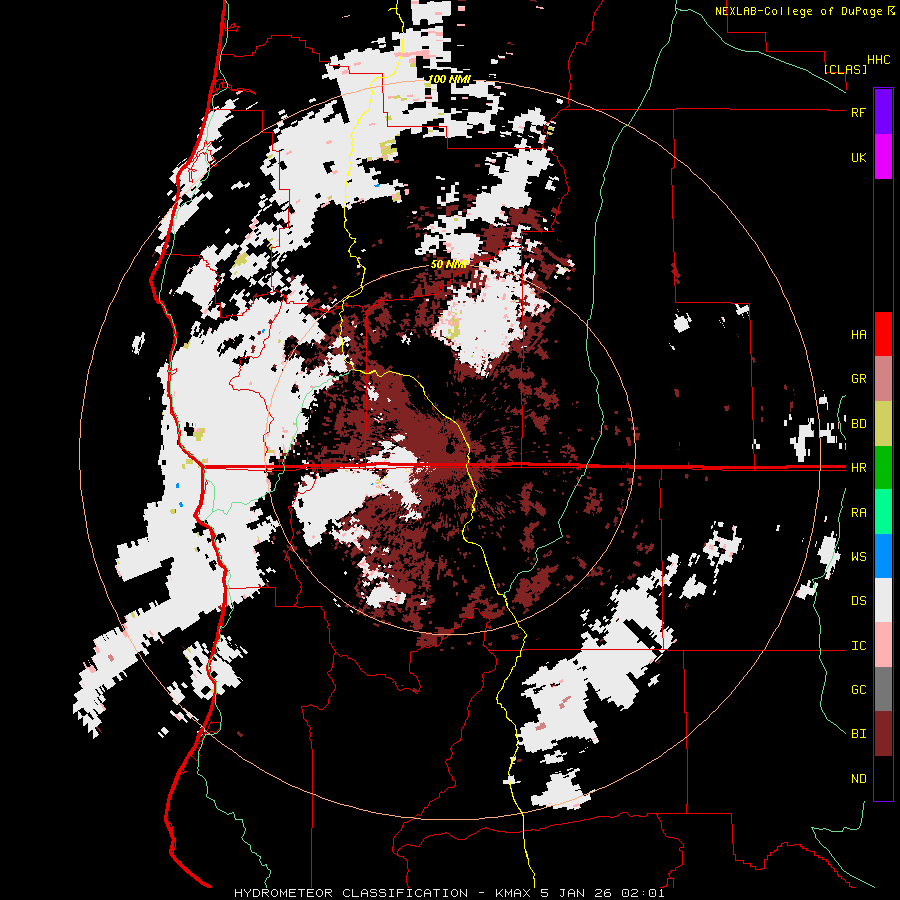Click the blue WS legend swatch
900x900 pixels.
tap(883, 556)
